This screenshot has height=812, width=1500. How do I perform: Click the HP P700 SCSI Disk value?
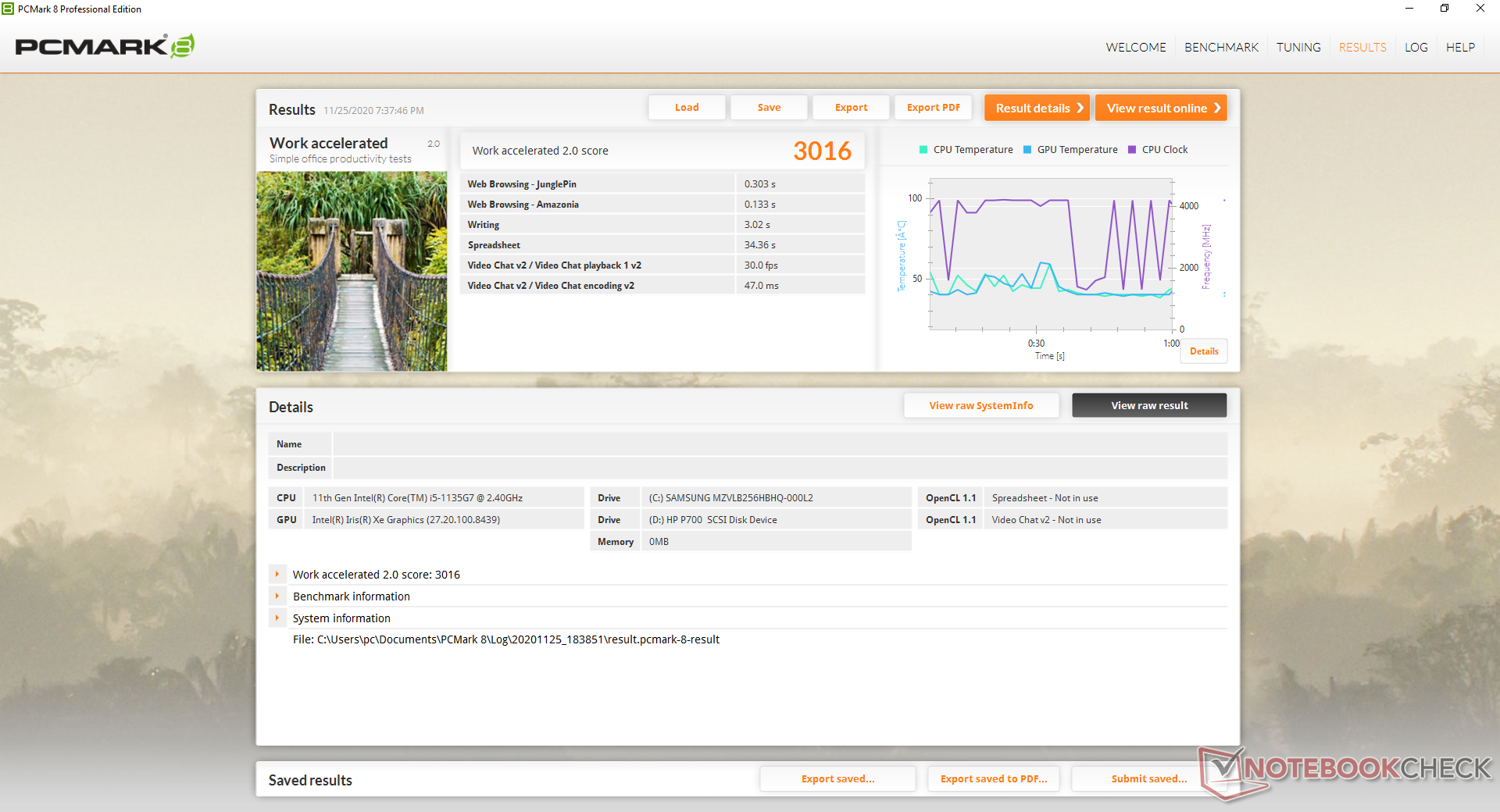[x=712, y=520]
